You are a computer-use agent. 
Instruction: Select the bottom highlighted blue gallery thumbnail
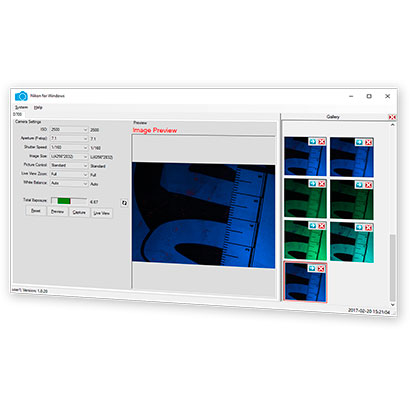(305, 282)
